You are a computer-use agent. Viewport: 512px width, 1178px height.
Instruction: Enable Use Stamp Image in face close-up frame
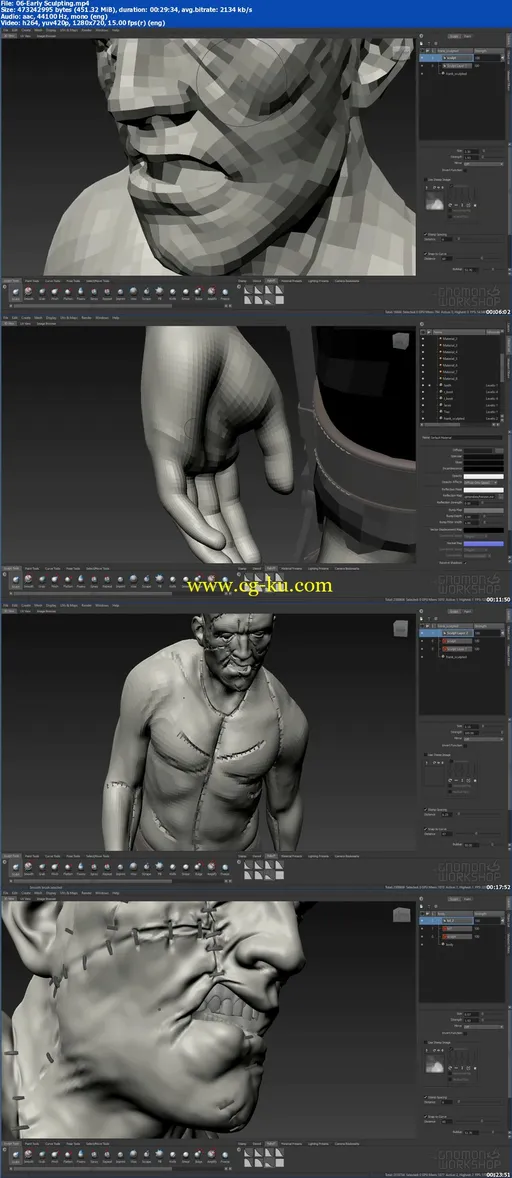click(426, 180)
